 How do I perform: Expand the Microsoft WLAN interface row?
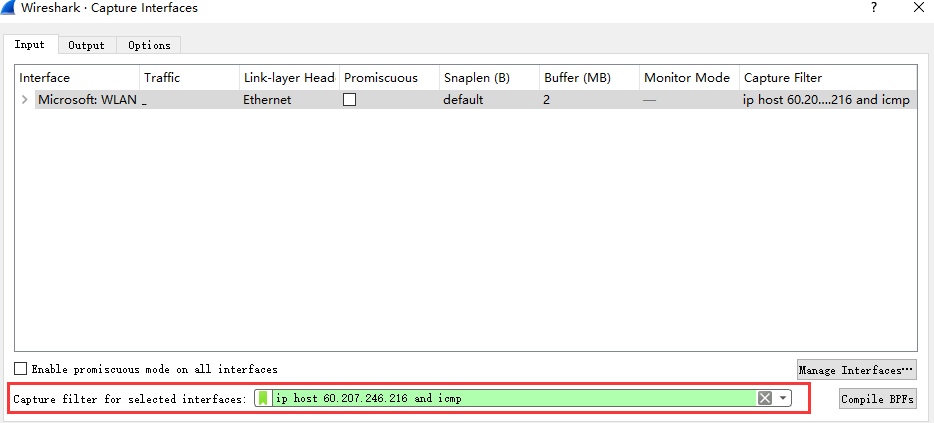point(25,100)
